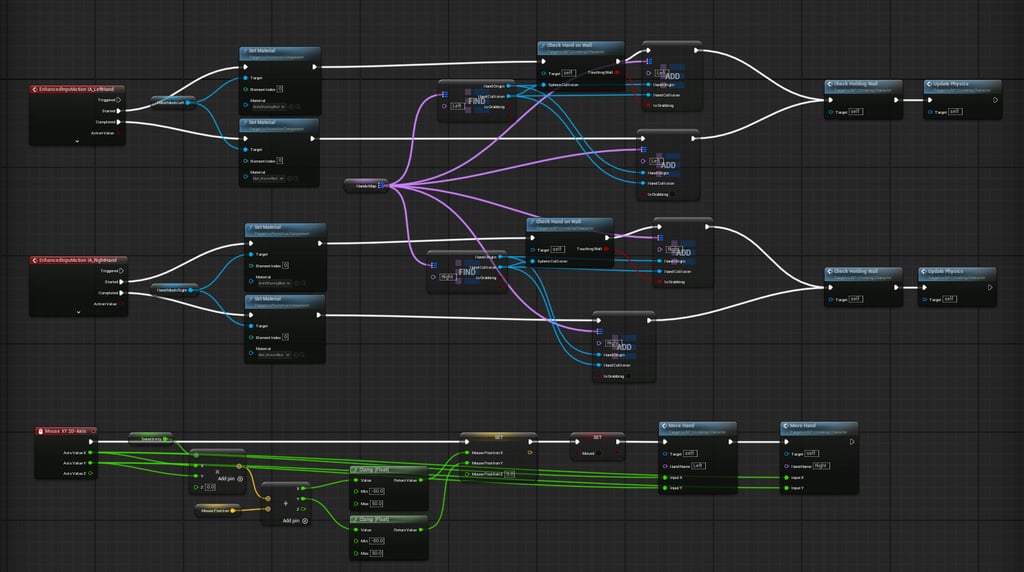Screen dimensions: 1024x572
Task: Select the Sensitivity variable node
Action: [151, 439]
